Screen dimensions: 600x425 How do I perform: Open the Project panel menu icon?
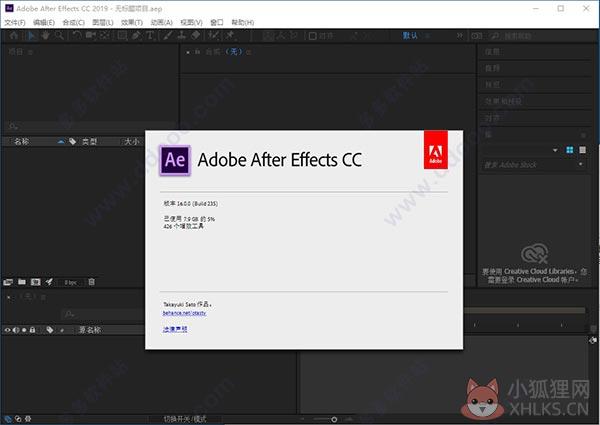30,52
